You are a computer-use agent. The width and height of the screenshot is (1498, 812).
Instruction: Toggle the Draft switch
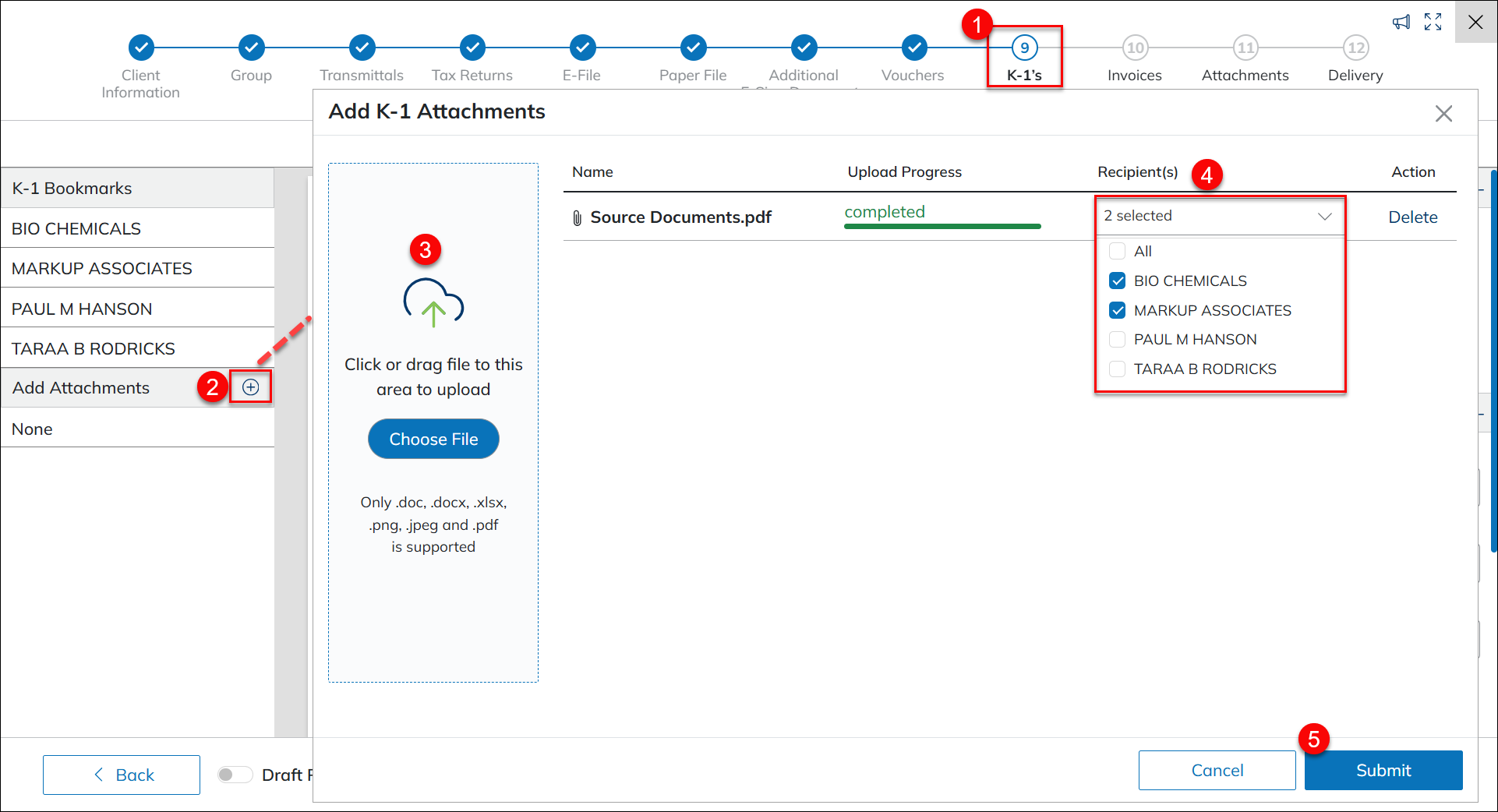pyautogui.click(x=234, y=775)
